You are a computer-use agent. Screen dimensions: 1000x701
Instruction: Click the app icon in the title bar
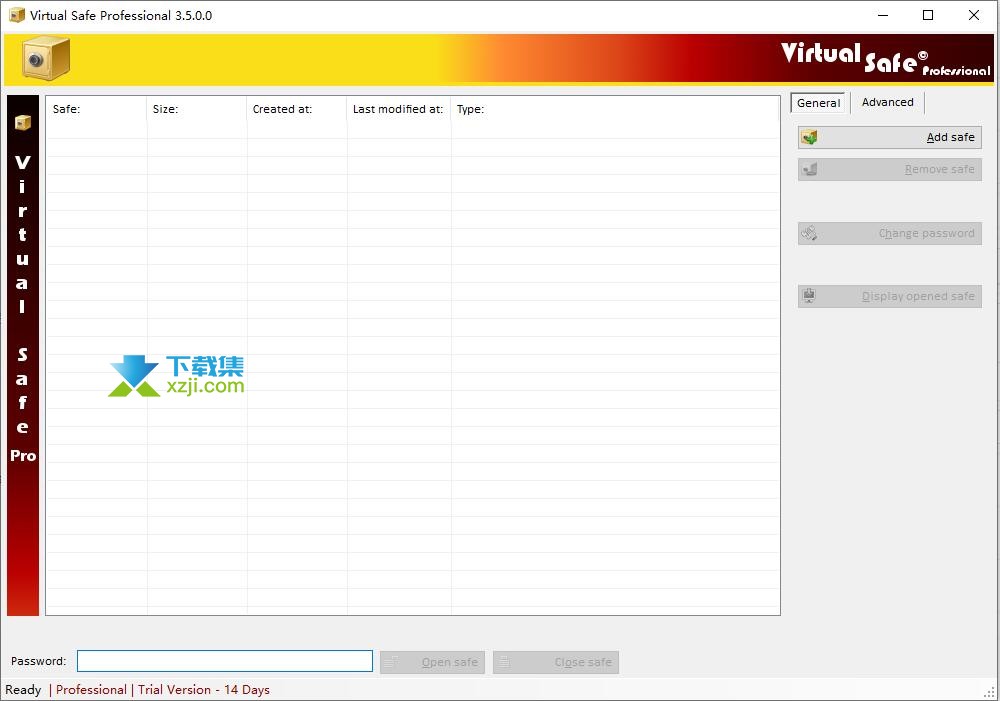17,15
